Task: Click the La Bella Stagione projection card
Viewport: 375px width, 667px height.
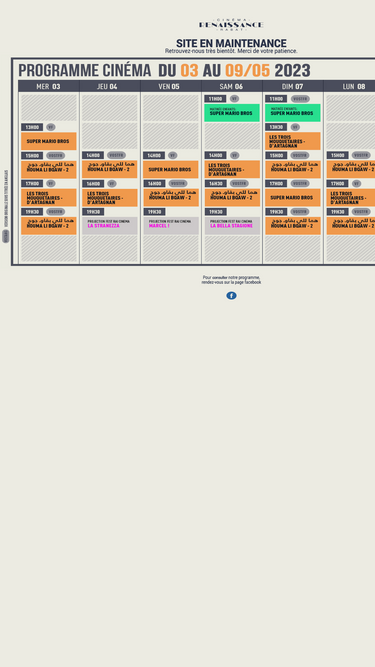Action: [x=232, y=225]
